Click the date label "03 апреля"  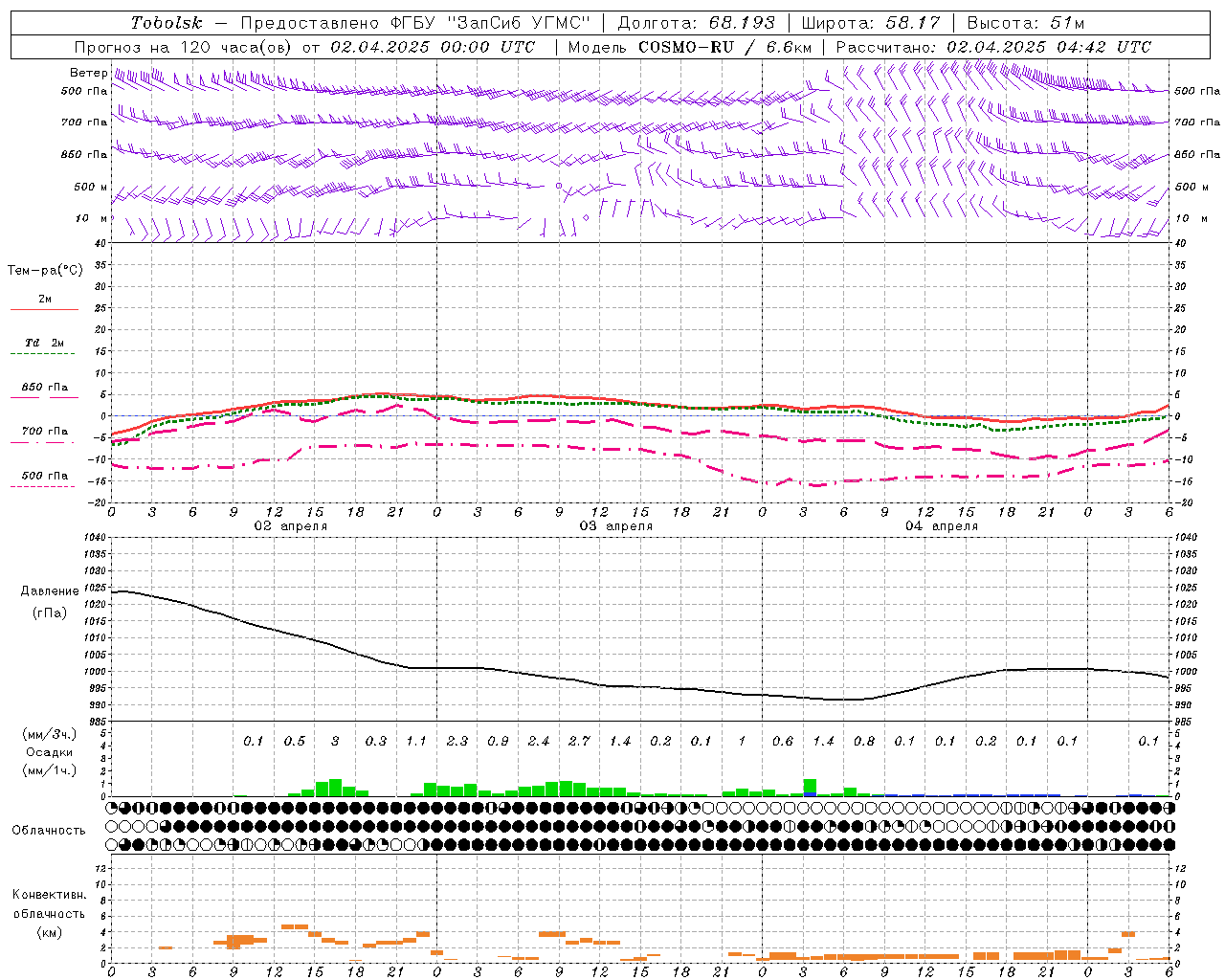pyautogui.click(x=616, y=526)
